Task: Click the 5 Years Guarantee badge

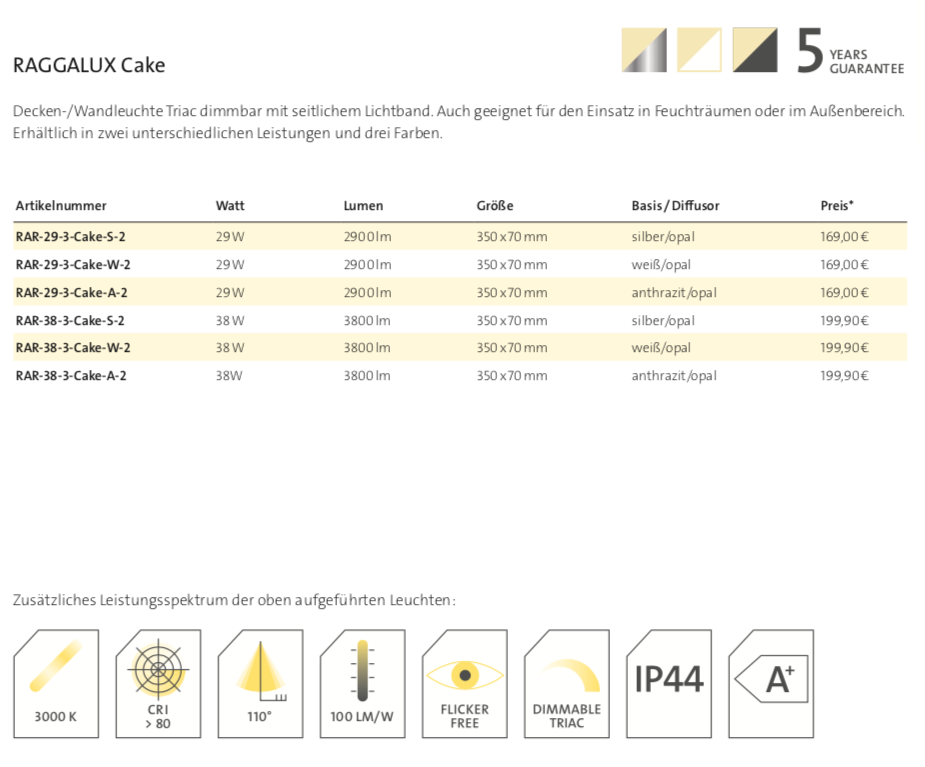Action: 849,51
